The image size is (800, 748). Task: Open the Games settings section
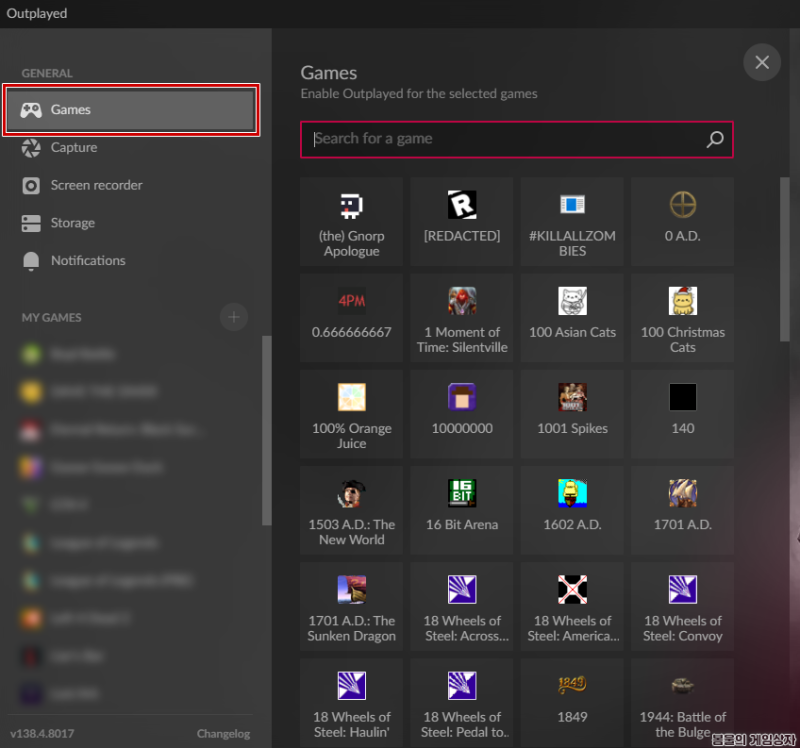[x=131, y=110]
